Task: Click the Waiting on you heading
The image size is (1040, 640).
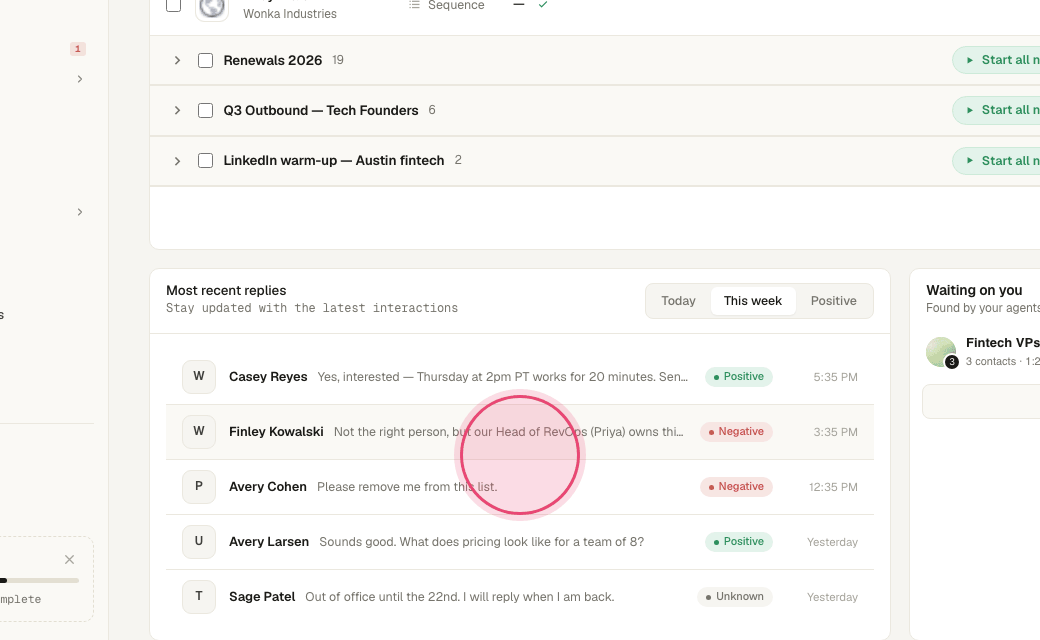Action: point(974,290)
